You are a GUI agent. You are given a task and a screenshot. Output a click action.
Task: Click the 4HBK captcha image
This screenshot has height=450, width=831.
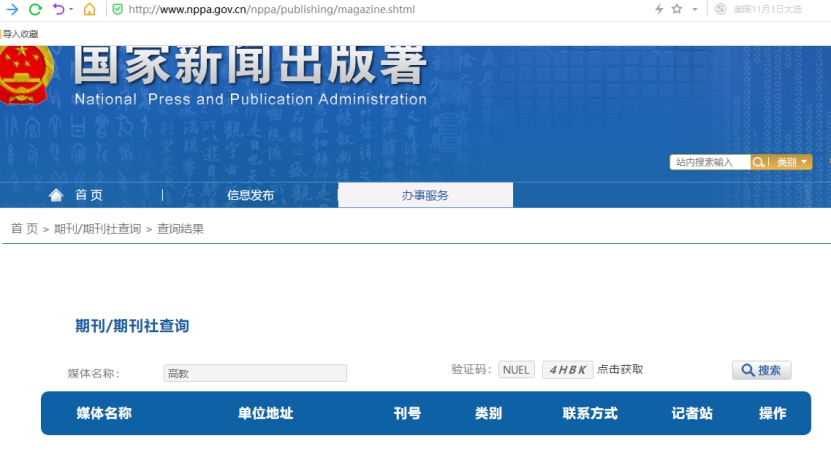pos(568,369)
